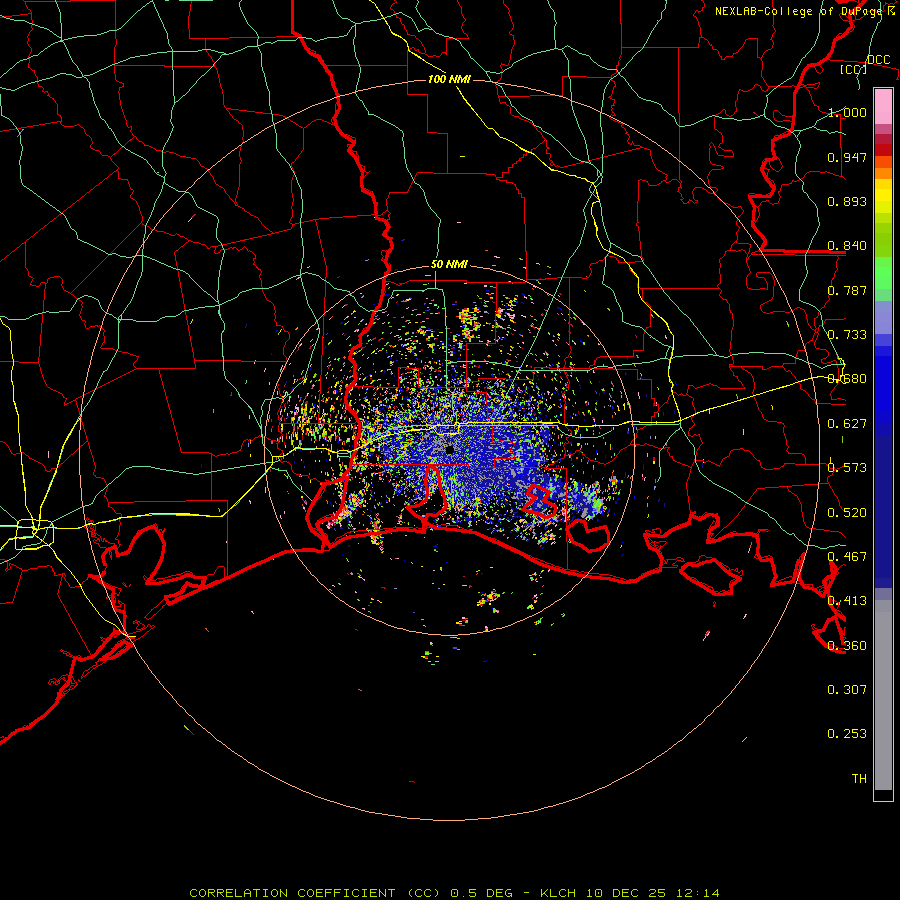The image size is (900, 900).
Task: Click the DCC product label
Action: pos(878,60)
